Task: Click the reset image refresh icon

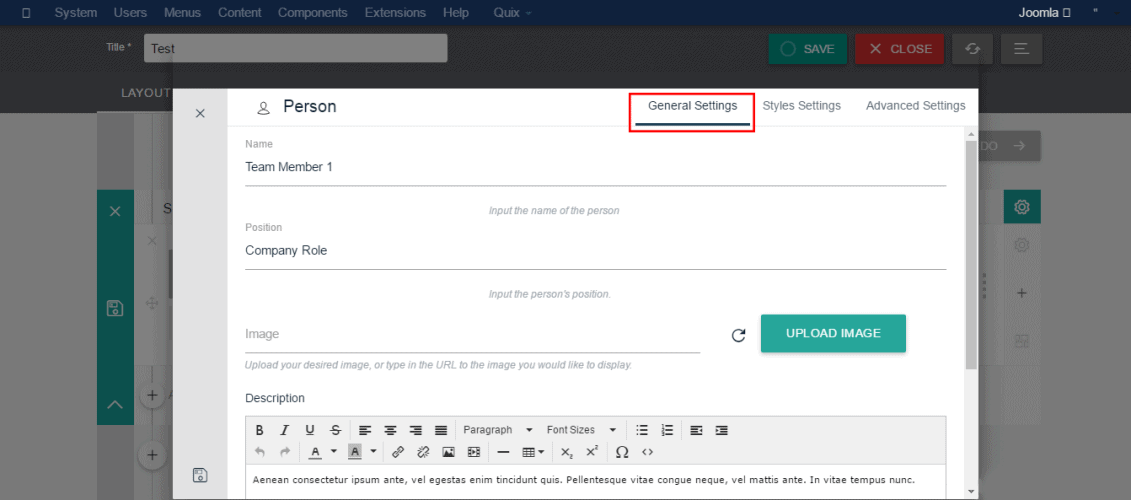Action: pos(738,335)
